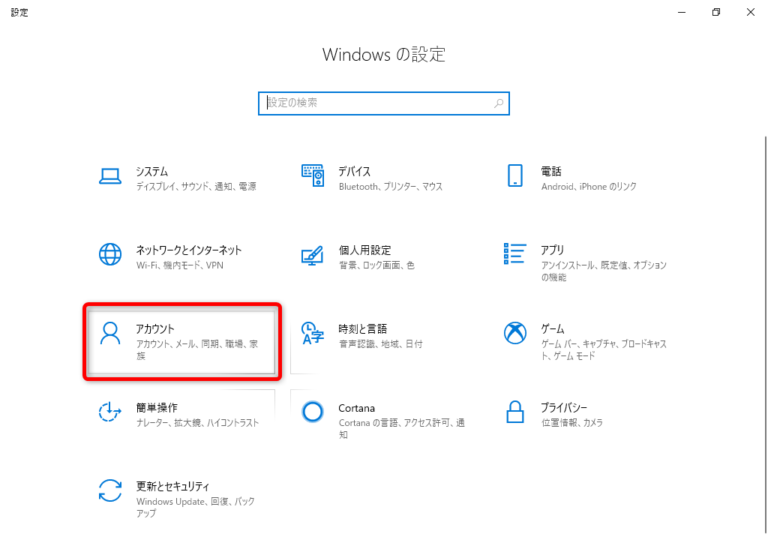Click description 位置情報、カメラ
This screenshot has height=546, width=768.
click(572, 423)
